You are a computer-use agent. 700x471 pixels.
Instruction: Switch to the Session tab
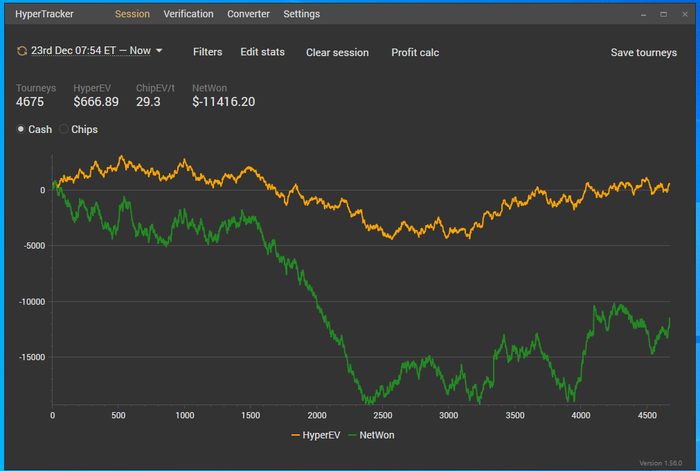[x=132, y=14]
